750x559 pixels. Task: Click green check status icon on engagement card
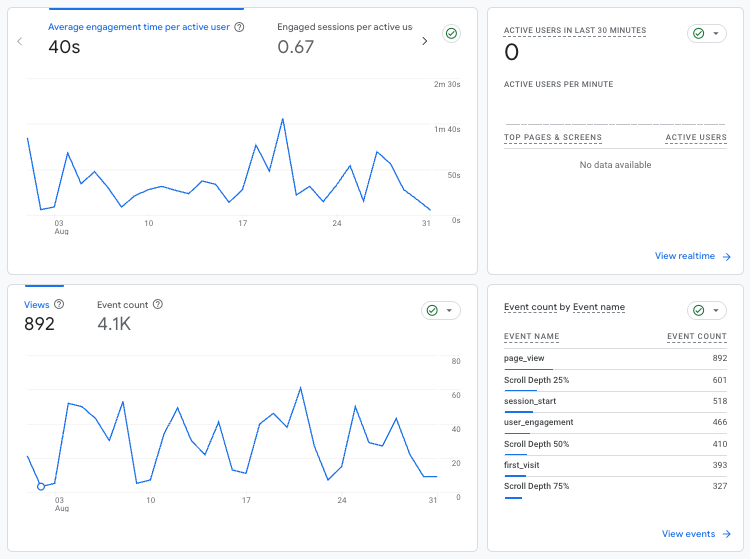(x=451, y=34)
